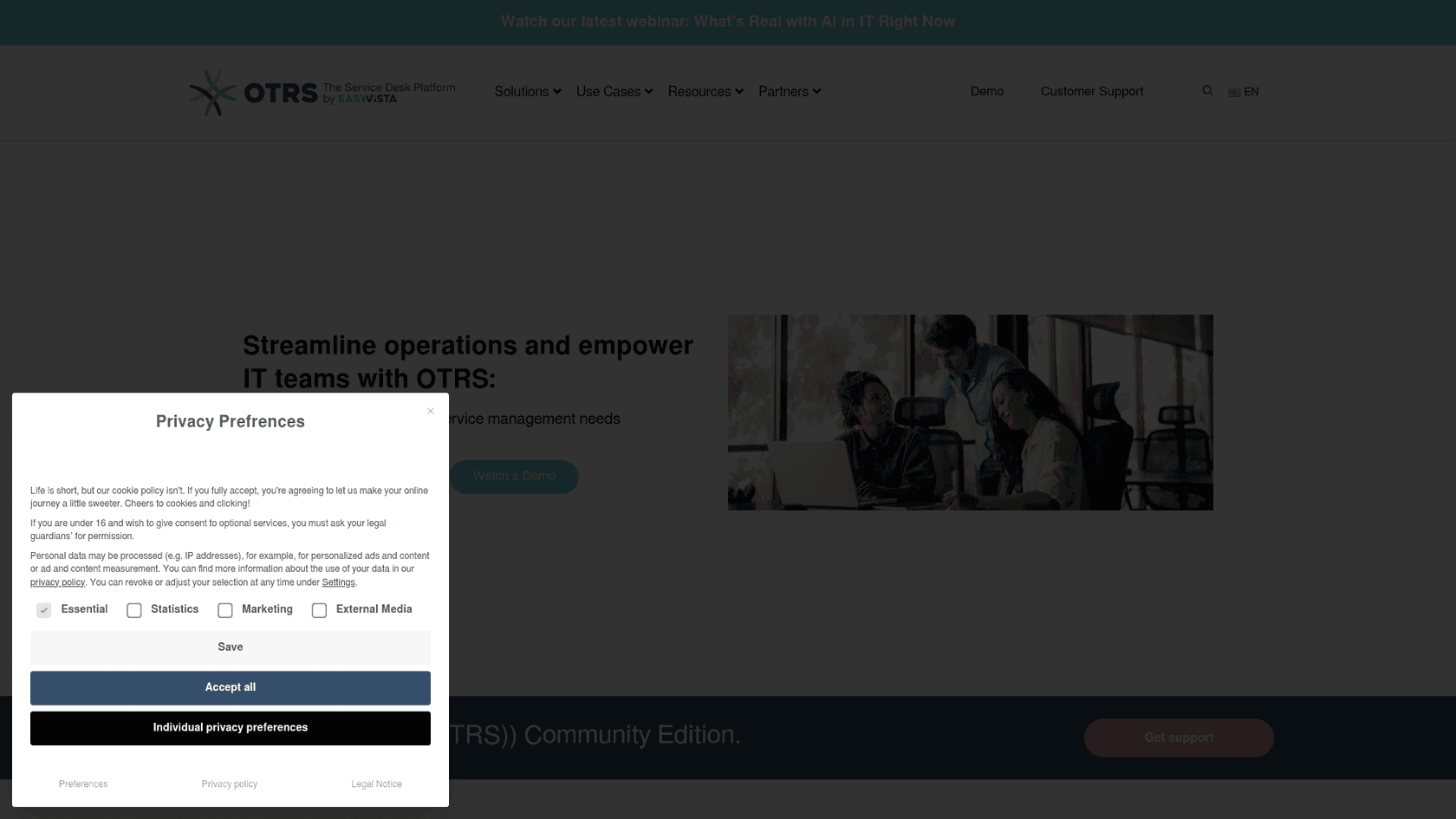Click the OTRS logo in header
This screenshot has height=819, width=1456.
pyautogui.click(x=322, y=92)
